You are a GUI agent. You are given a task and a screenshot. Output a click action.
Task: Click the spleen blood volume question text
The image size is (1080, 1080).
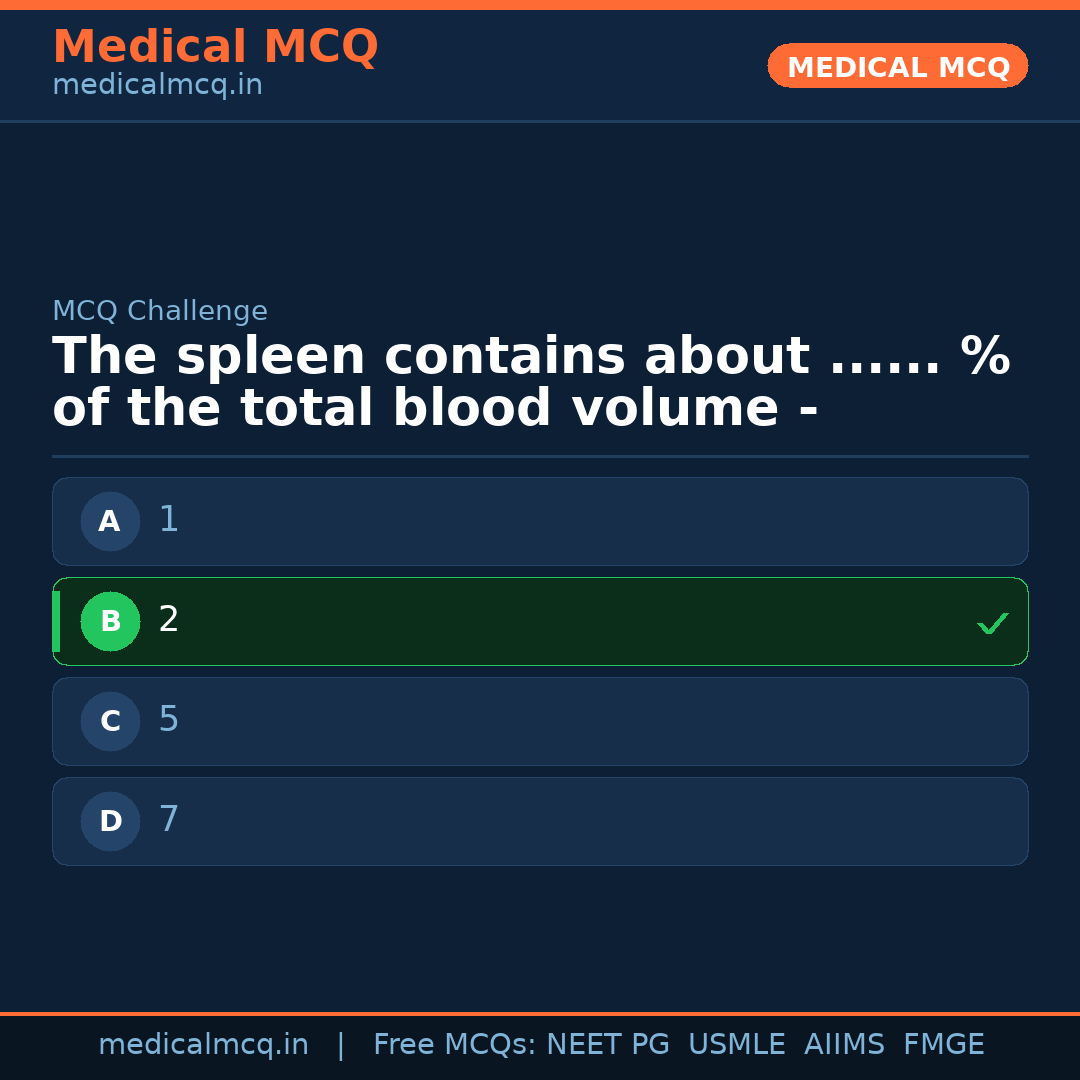click(x=530, y=383)
